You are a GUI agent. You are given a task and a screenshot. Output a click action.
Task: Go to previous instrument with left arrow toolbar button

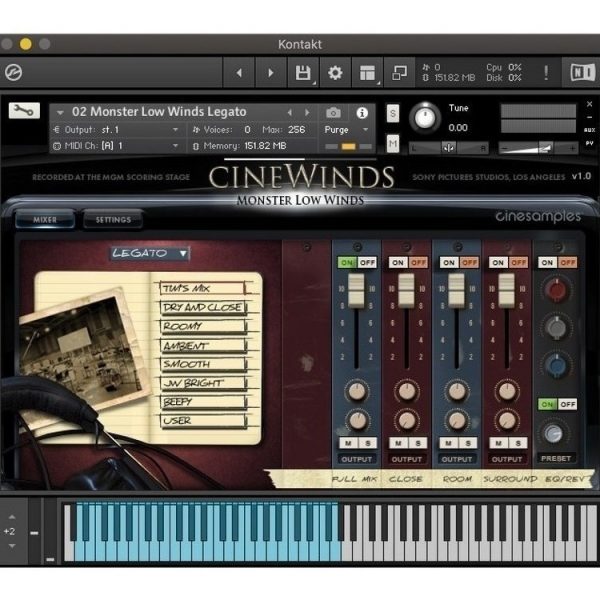coord(239,73)
